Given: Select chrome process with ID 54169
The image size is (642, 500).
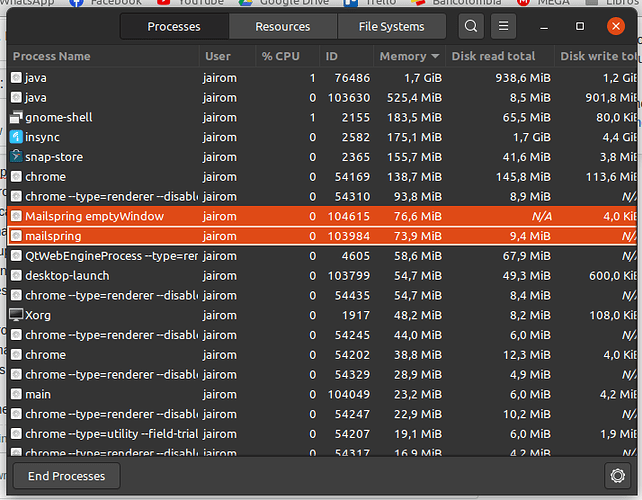Looking at the screenshot, I should point(322,176).
